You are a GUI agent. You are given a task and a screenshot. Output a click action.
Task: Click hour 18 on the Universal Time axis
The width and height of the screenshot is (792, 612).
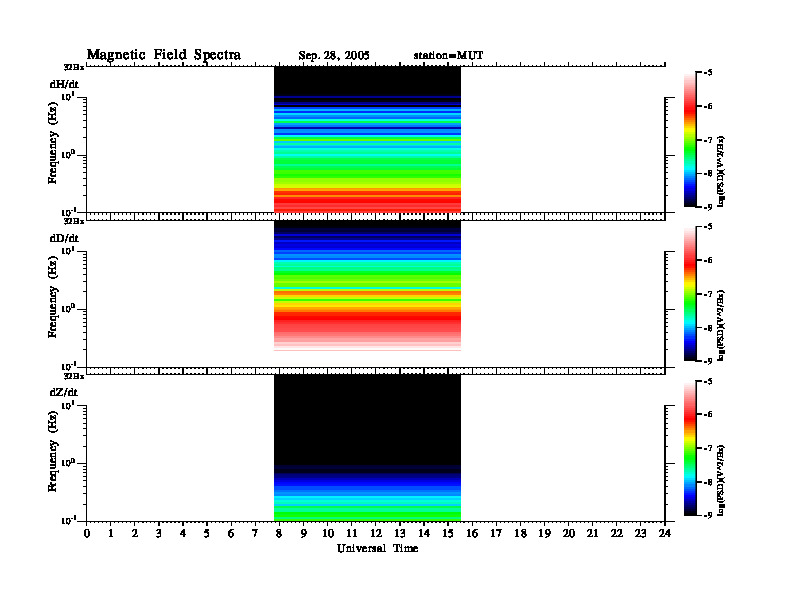tap(520, 534)
